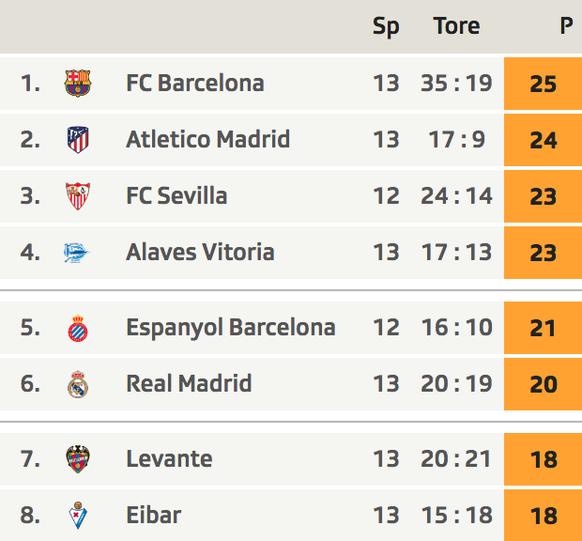The width and height of the screenshot is (582, 541).
Task: Click the Eibar crest icon
Action: (x=78, y=515)
